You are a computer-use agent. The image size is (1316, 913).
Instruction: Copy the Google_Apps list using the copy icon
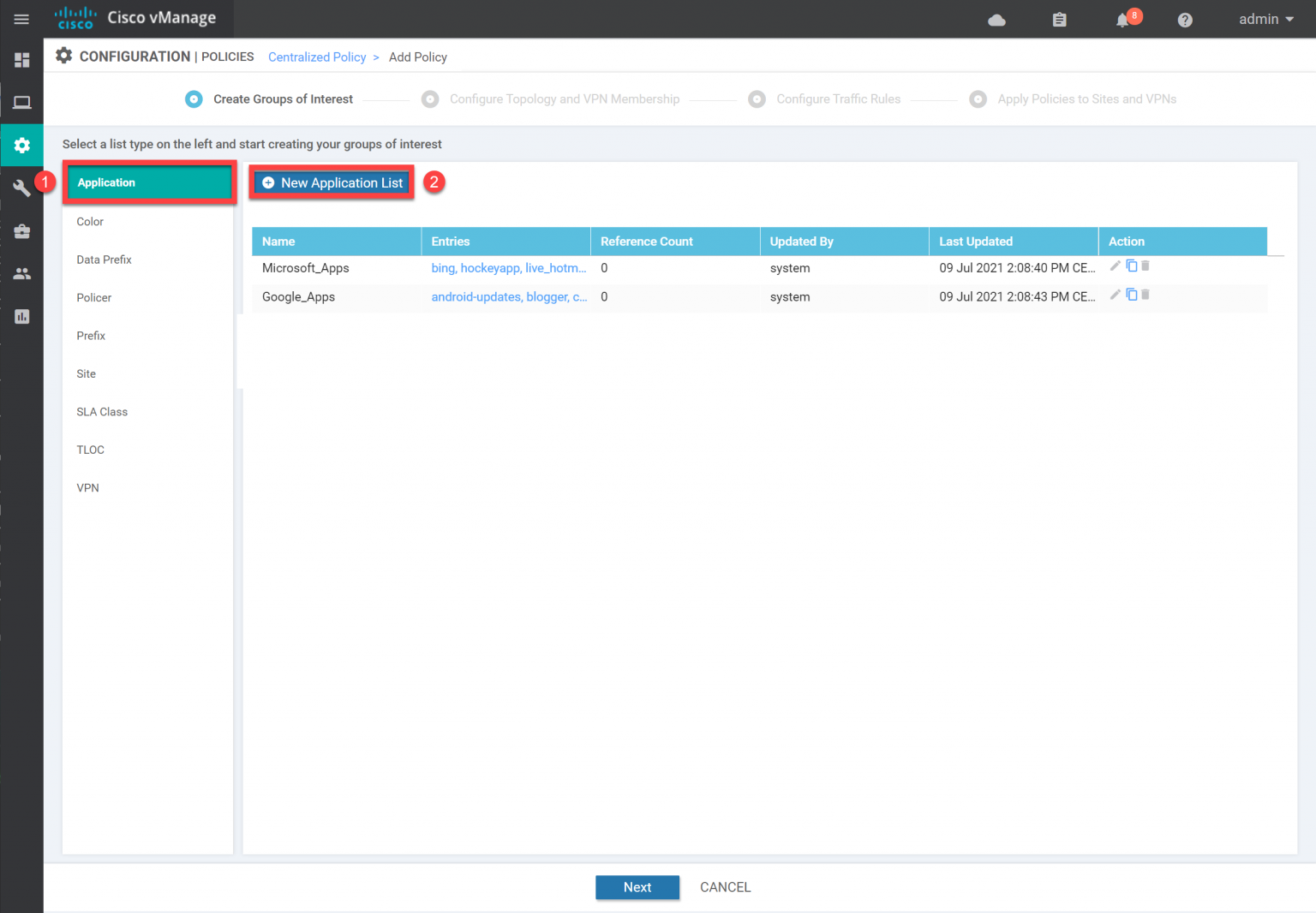pos(1132,294)
